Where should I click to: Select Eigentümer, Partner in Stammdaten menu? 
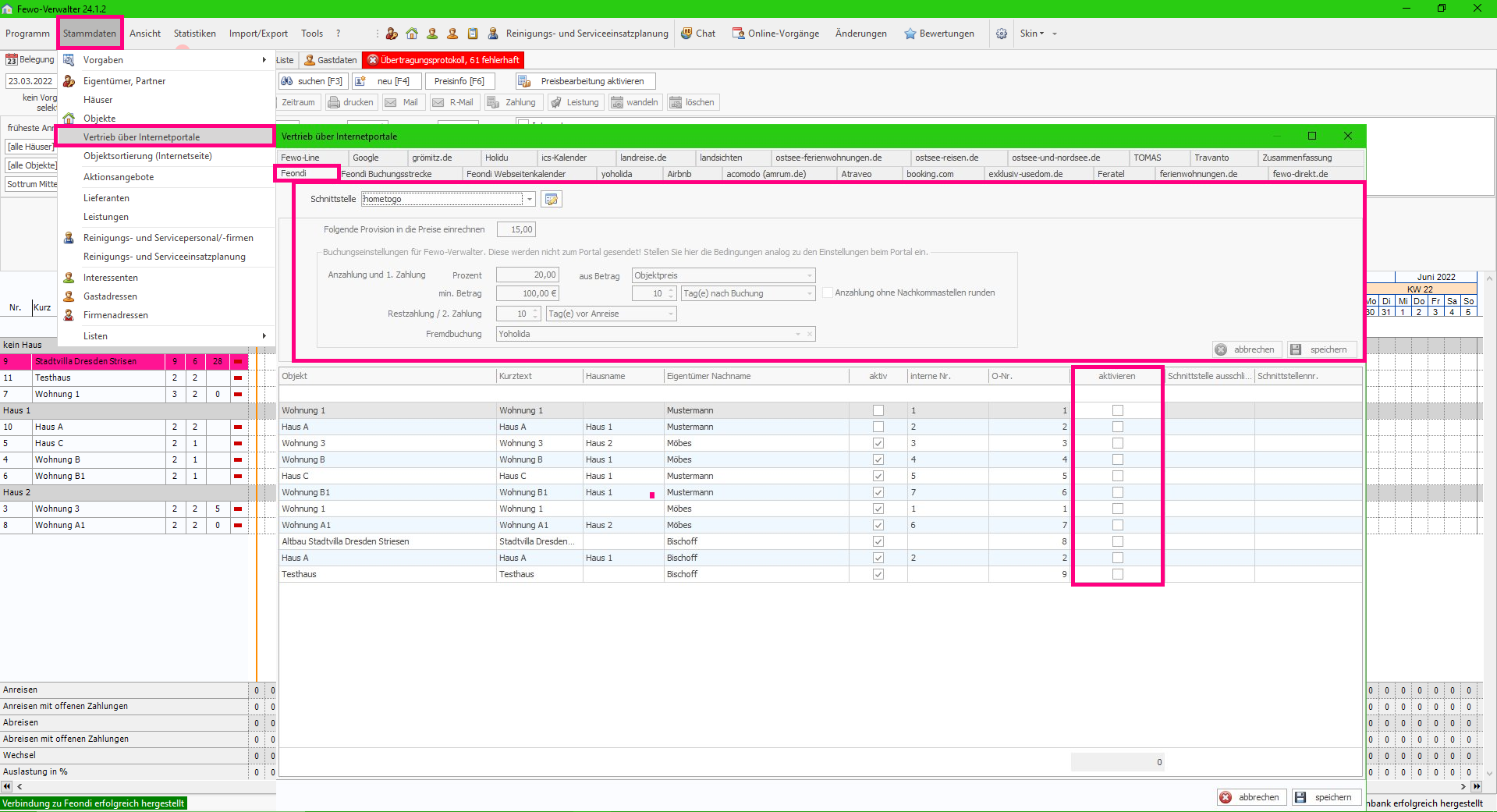167,81
